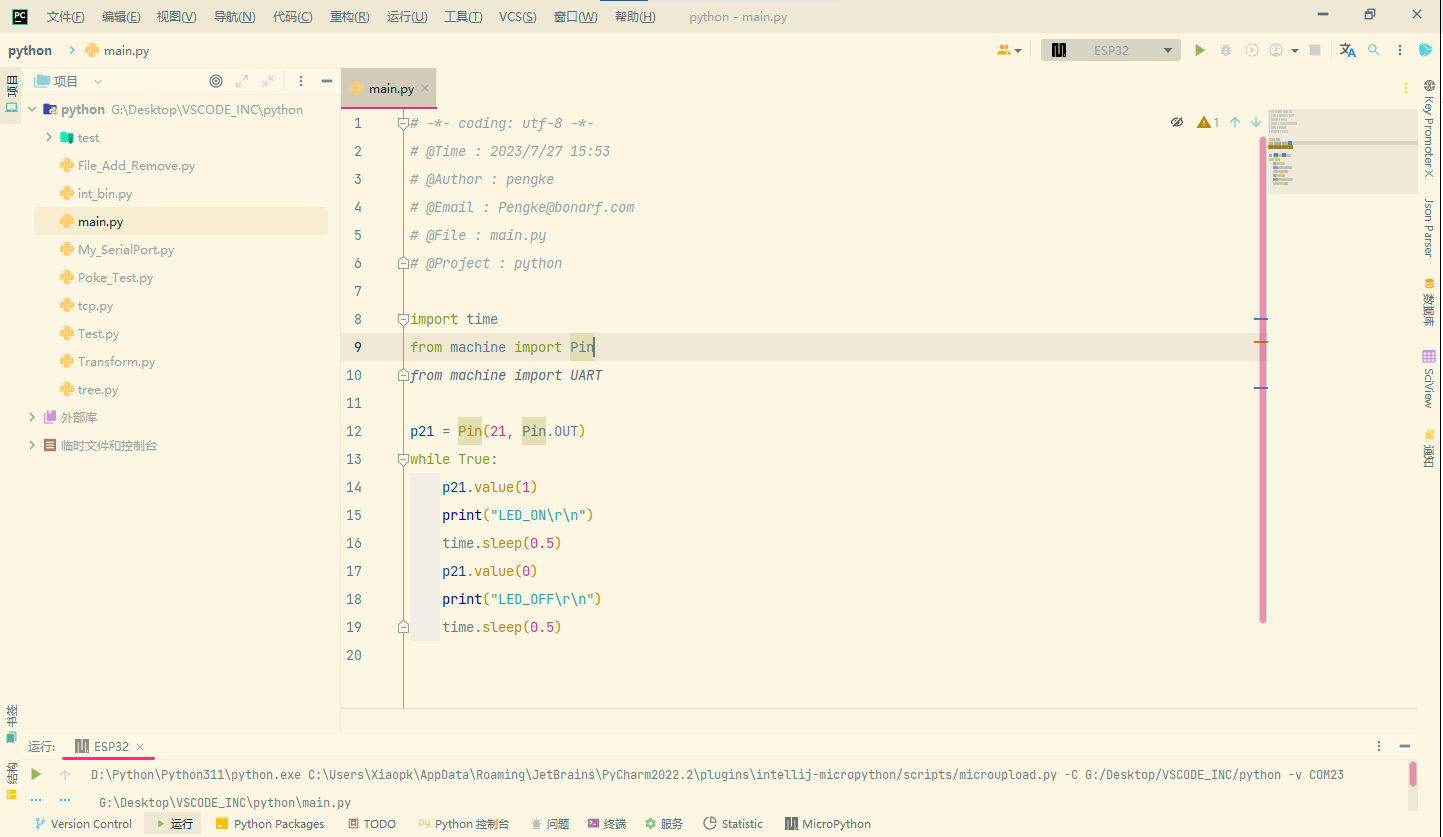
Task: Open the Python 控制台 tool window
Action: pos(464,824)
